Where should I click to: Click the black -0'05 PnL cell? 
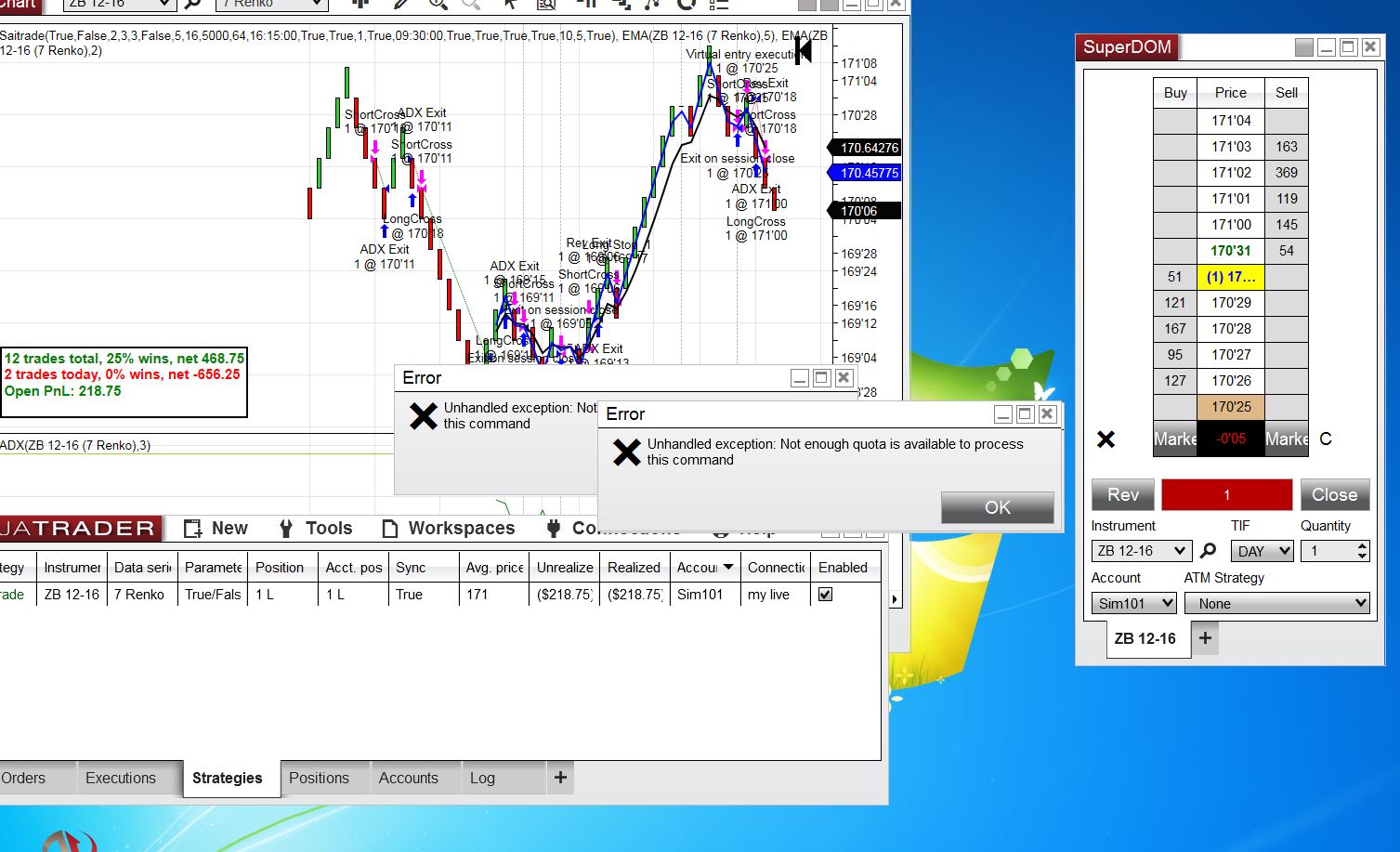[1231, 439]
